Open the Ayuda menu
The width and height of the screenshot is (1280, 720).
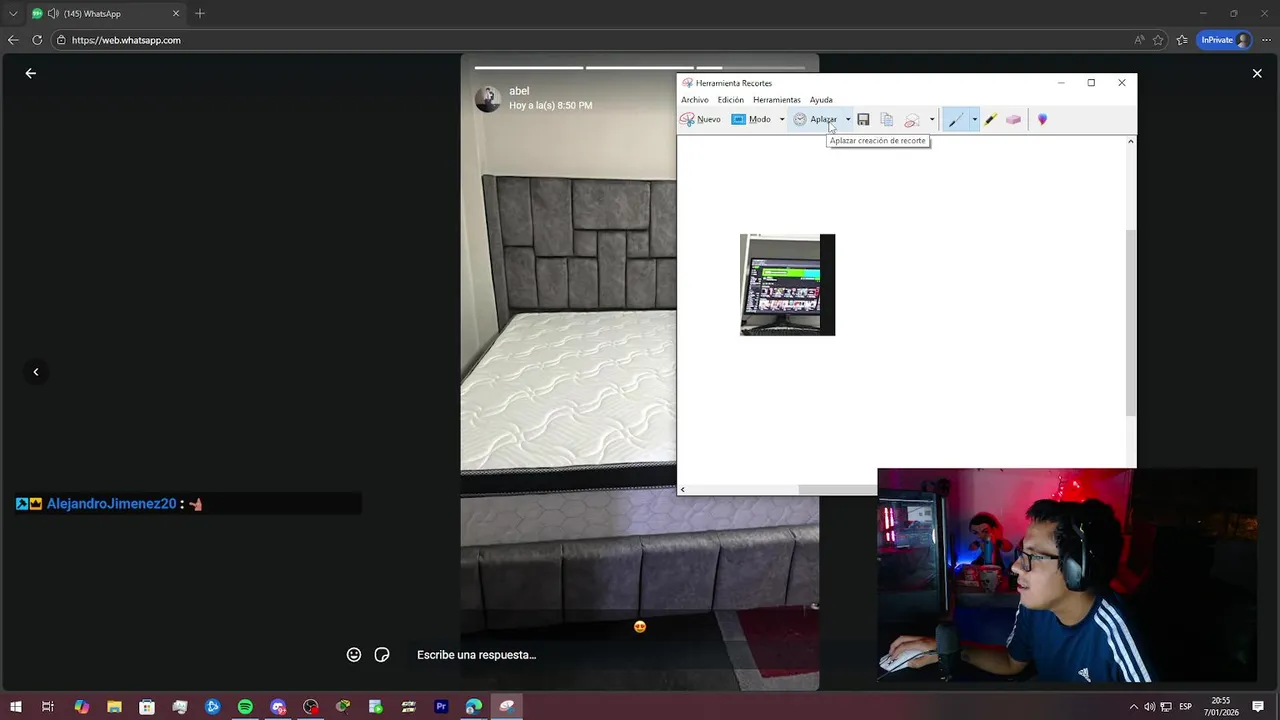[x=821, y=100]
